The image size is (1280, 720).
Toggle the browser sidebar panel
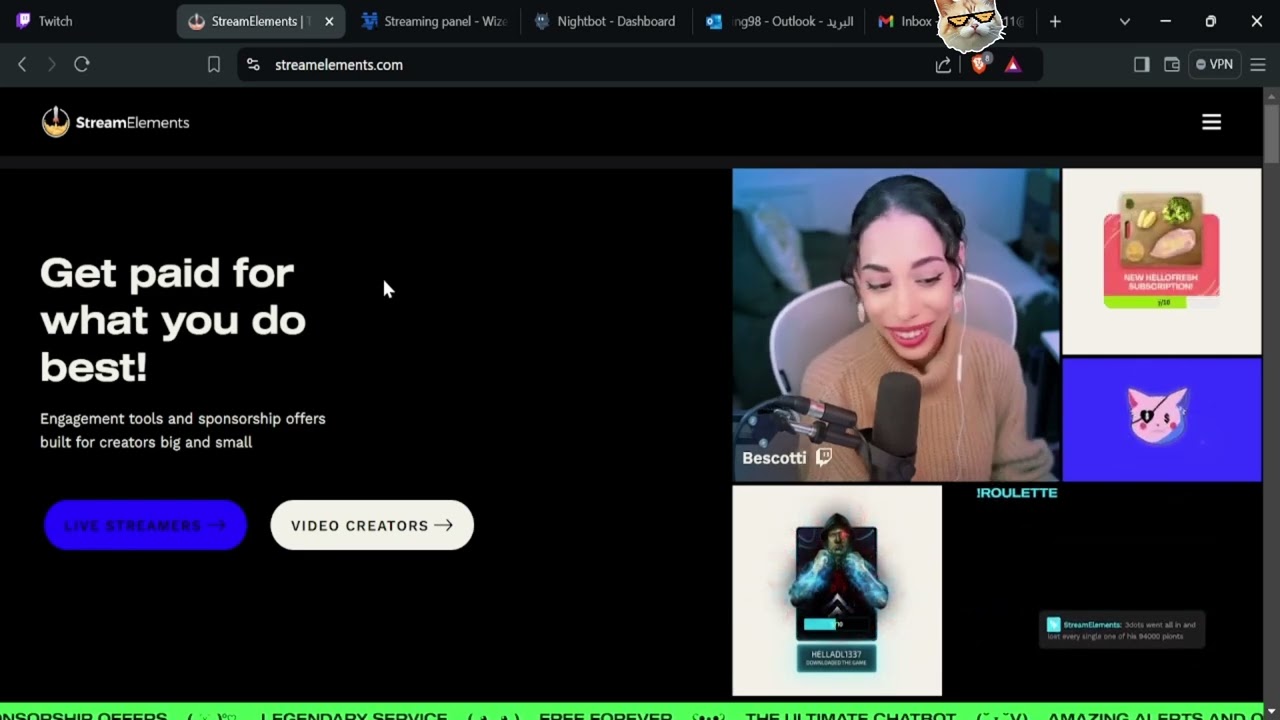point(1141,64)
